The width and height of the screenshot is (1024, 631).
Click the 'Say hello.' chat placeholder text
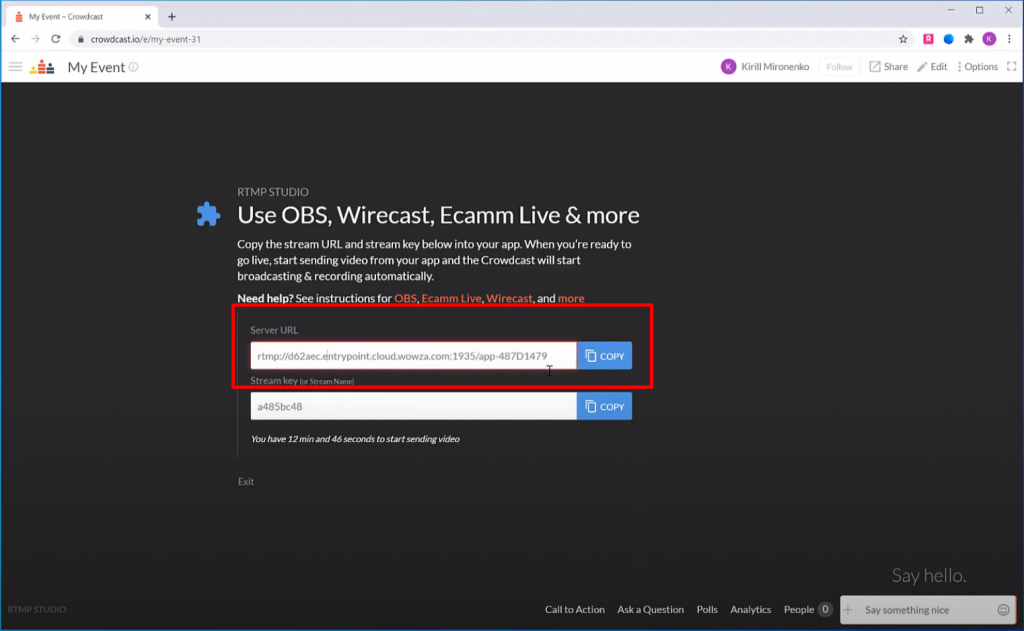click(929, 575)
